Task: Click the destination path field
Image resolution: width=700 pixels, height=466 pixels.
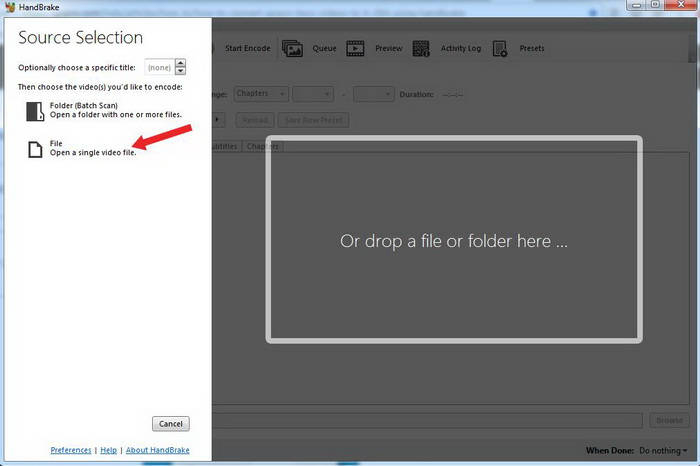Action: coord(427,420)
